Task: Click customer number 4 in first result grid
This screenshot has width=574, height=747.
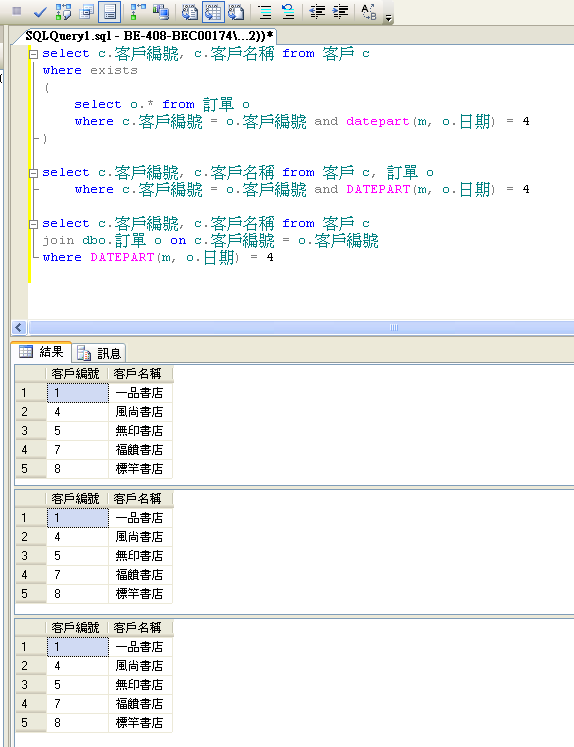Action: click(78, 412)
